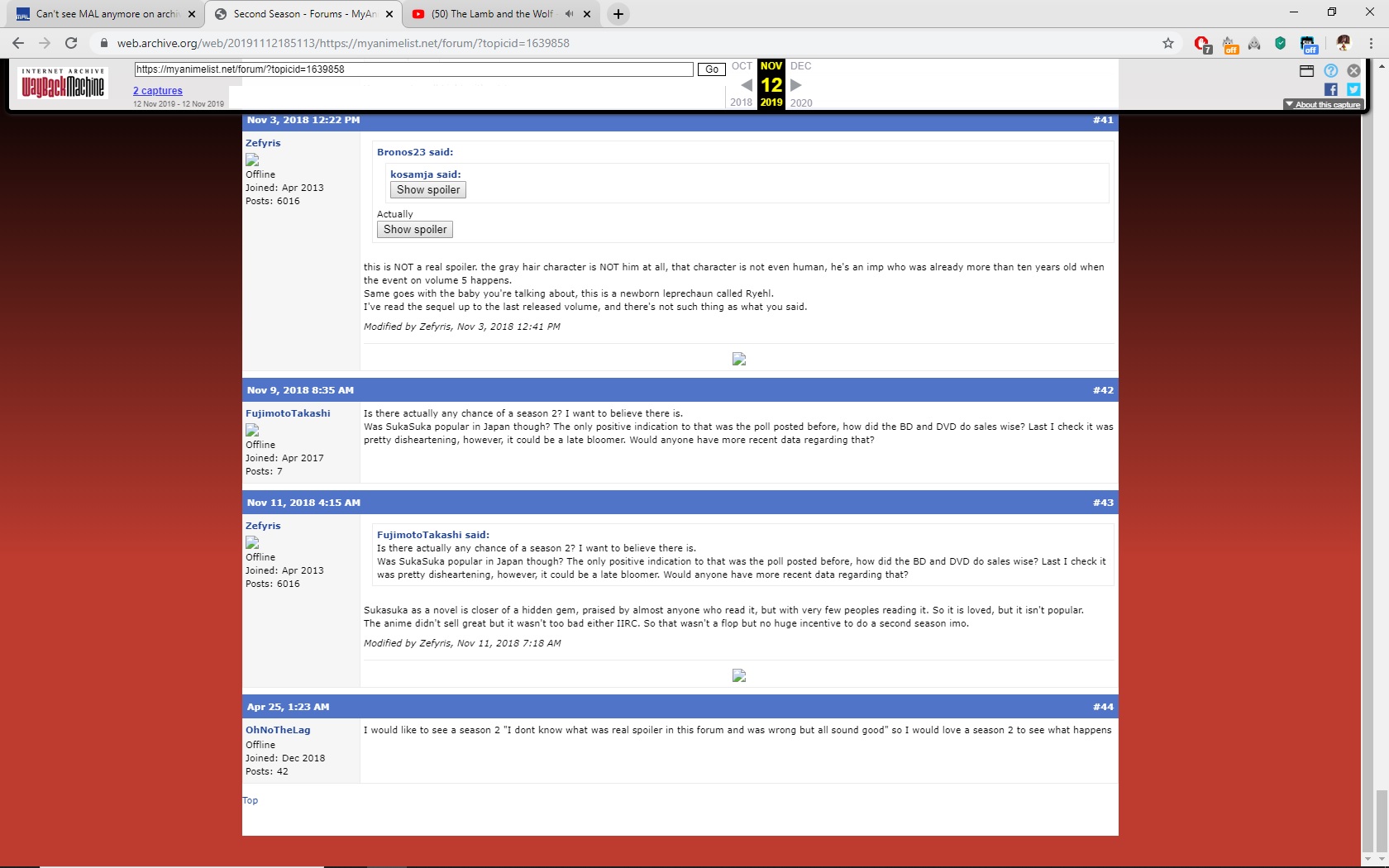Open the Chrome profile avatar
The height and width of the screenshot is (868, 1389).
(x=1343, y=43)
